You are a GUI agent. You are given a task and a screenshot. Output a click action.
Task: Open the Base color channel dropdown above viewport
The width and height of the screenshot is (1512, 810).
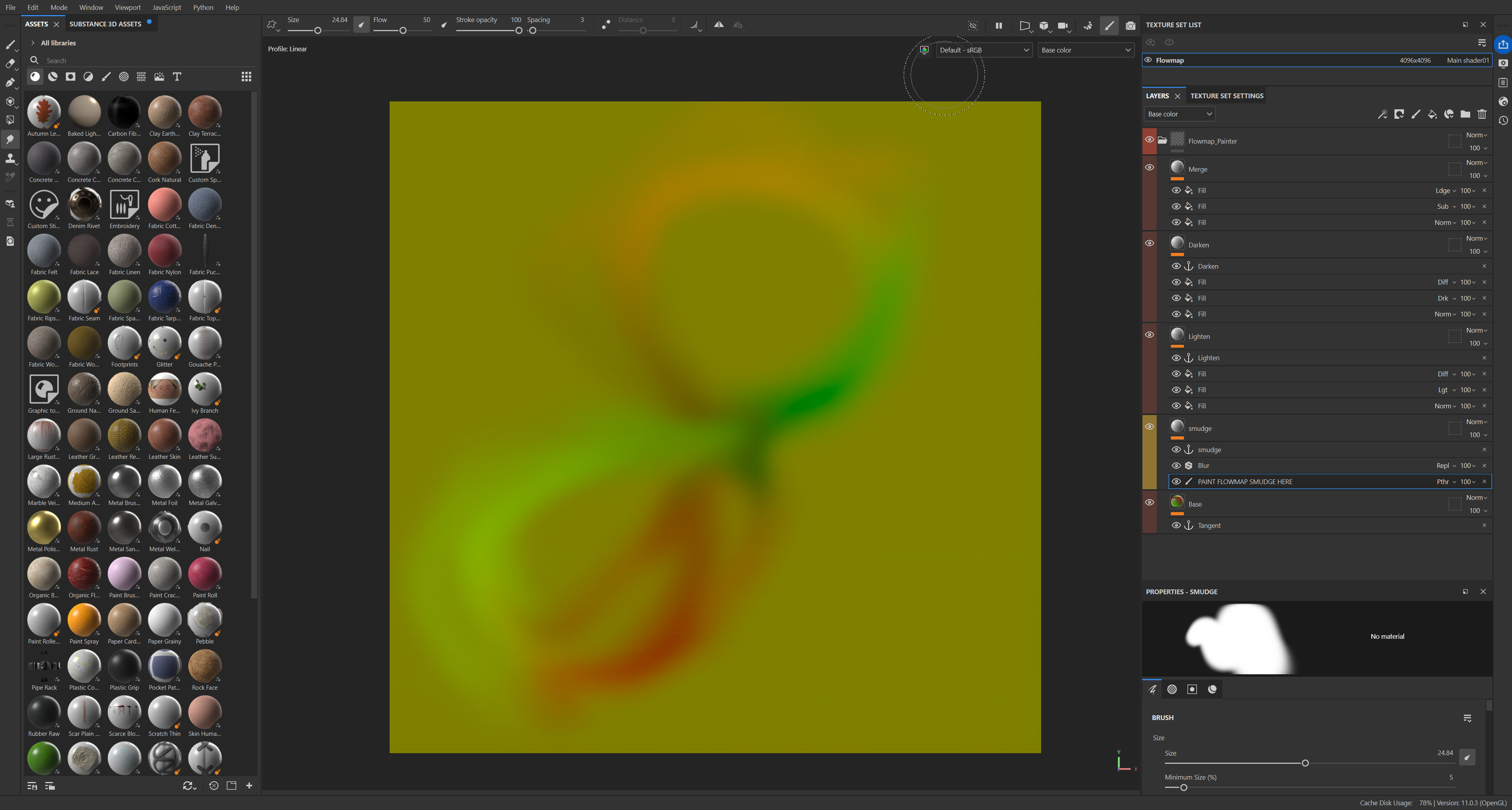point(1085,50)
